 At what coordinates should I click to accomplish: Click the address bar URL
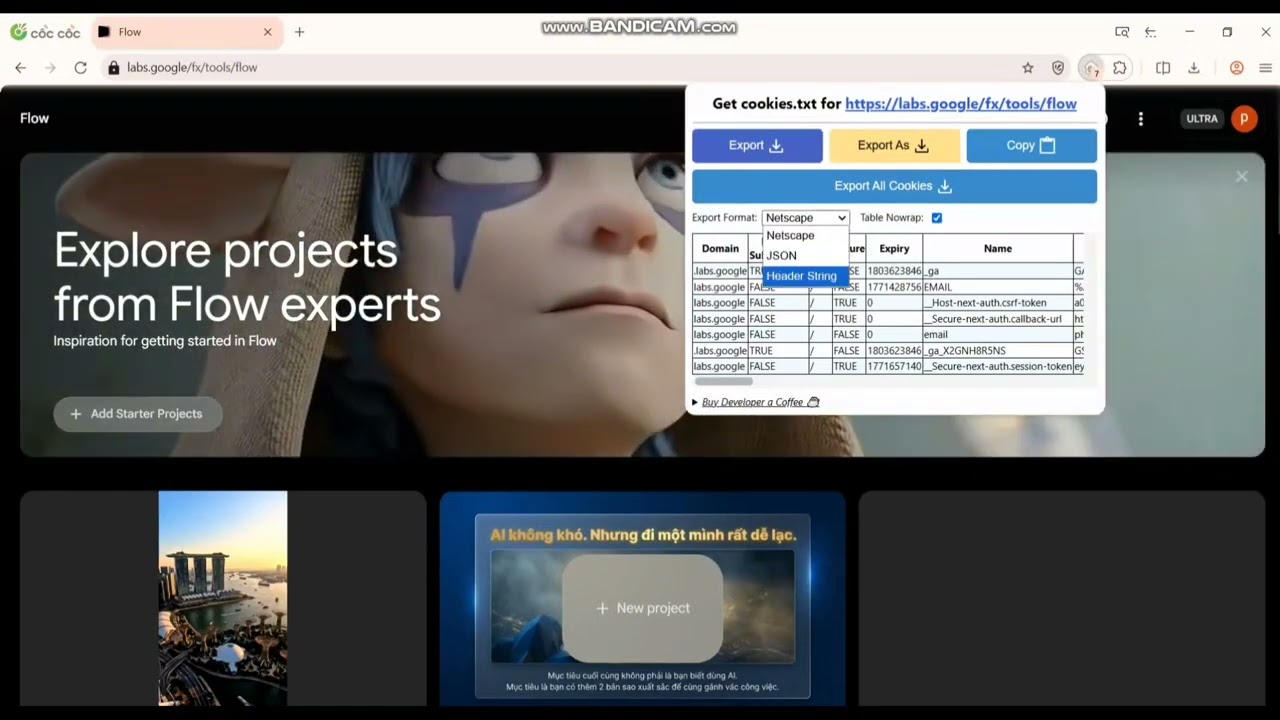click(192, 68)
